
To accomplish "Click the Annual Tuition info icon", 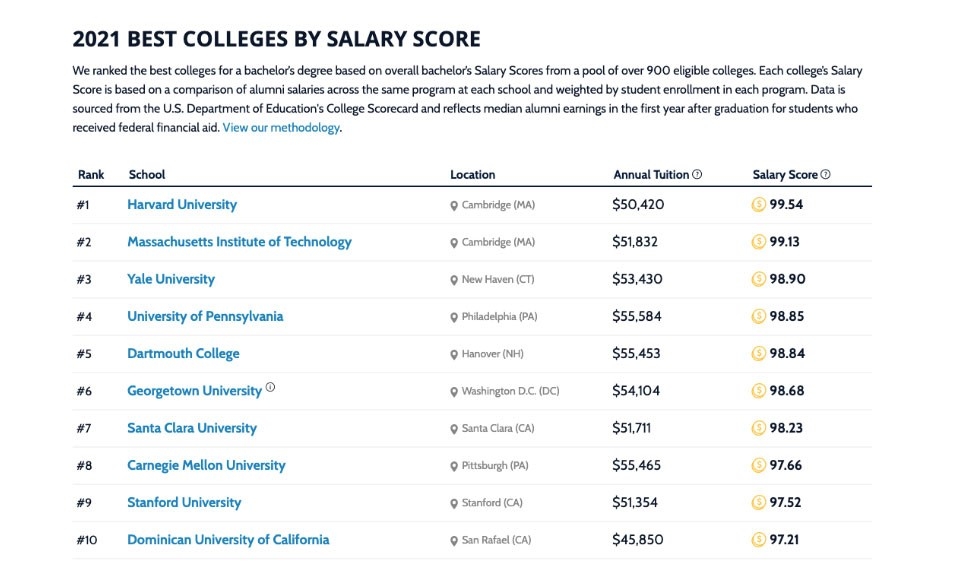I will tap(697, 175).
